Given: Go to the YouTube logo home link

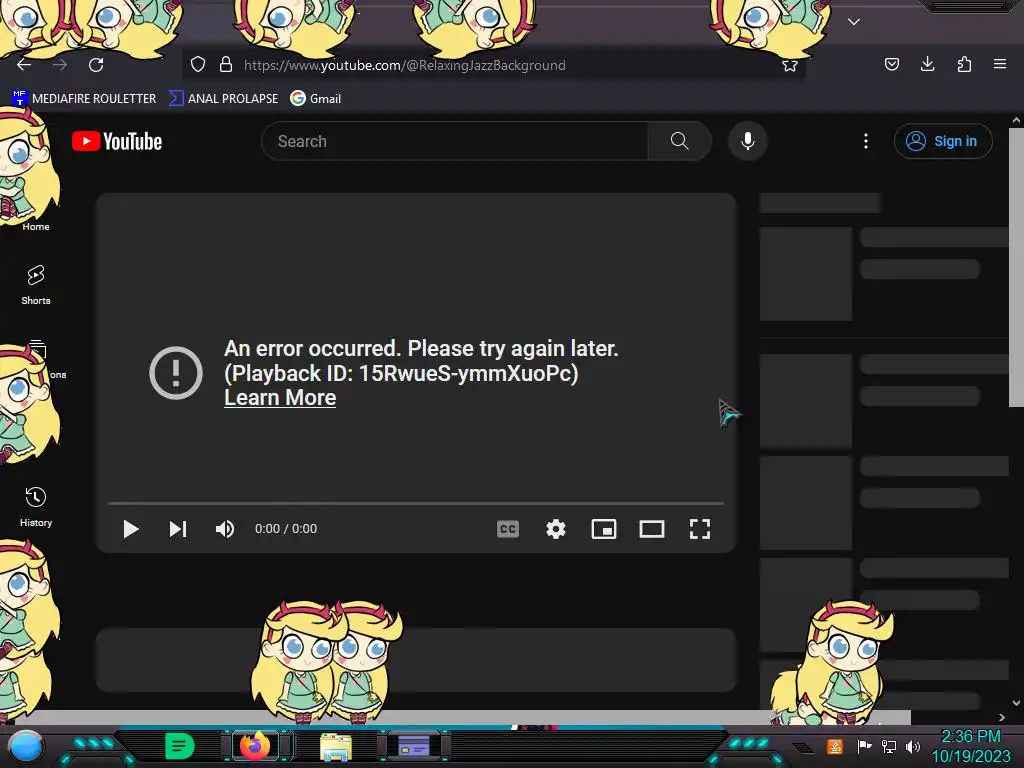Looking at the screenshot, I should (x=117, y=141).
